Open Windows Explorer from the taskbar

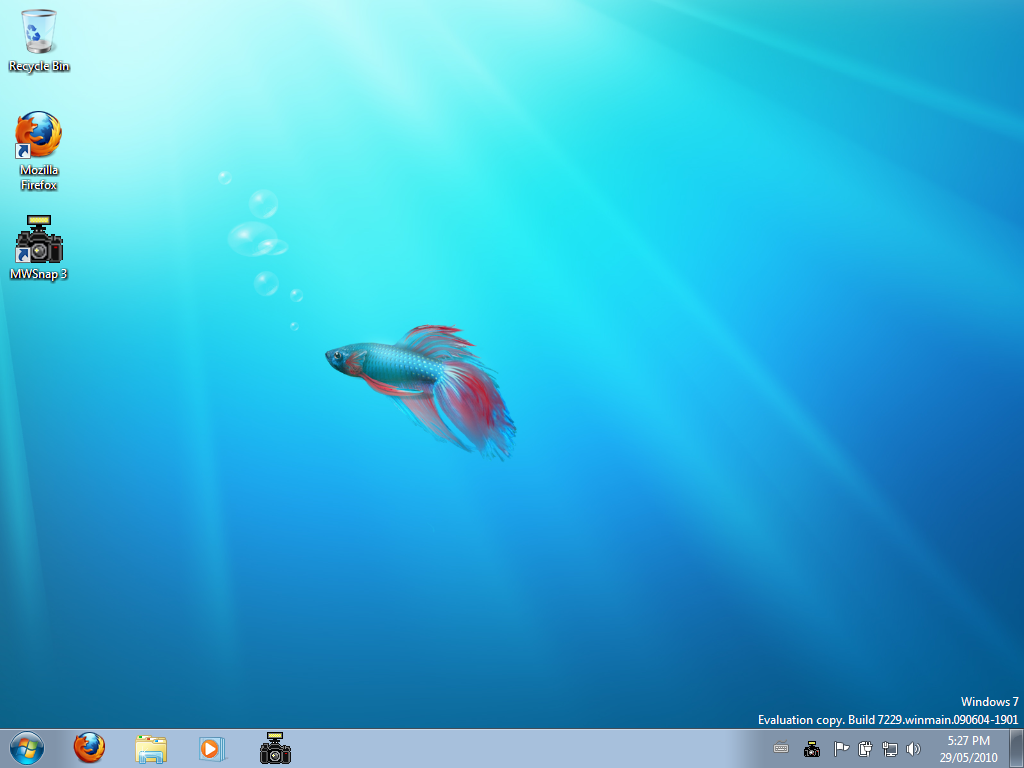(151, 748)
